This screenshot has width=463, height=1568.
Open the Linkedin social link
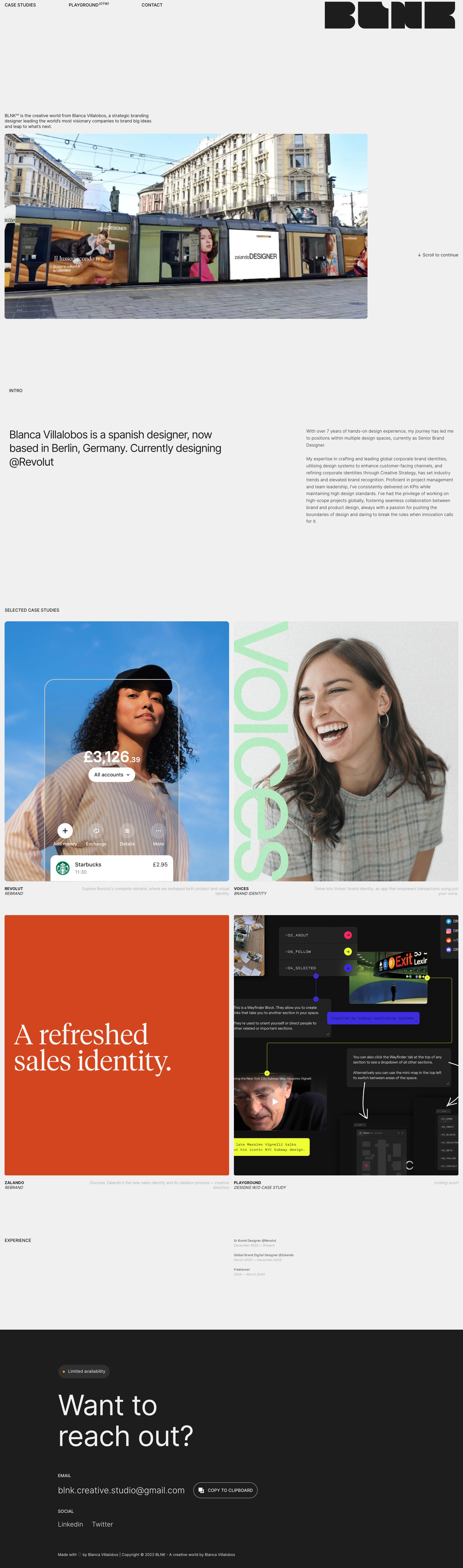(71, 1524)
